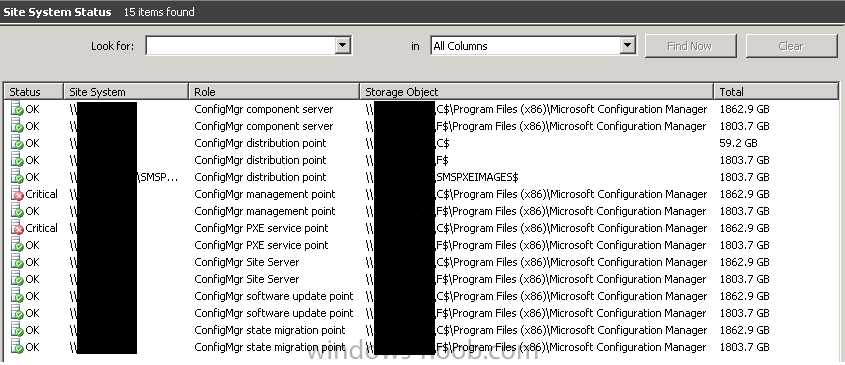Sort by the Role column header
The height and width of the screenshot is (365, 845).
274,92
